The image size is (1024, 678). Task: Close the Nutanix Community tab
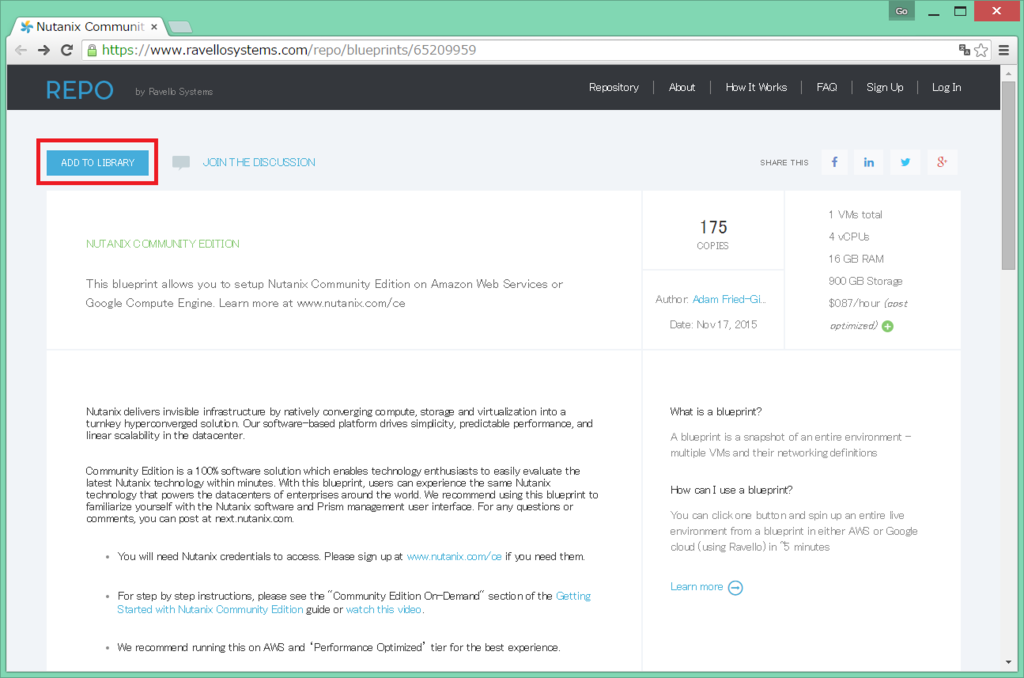point(154,27)
